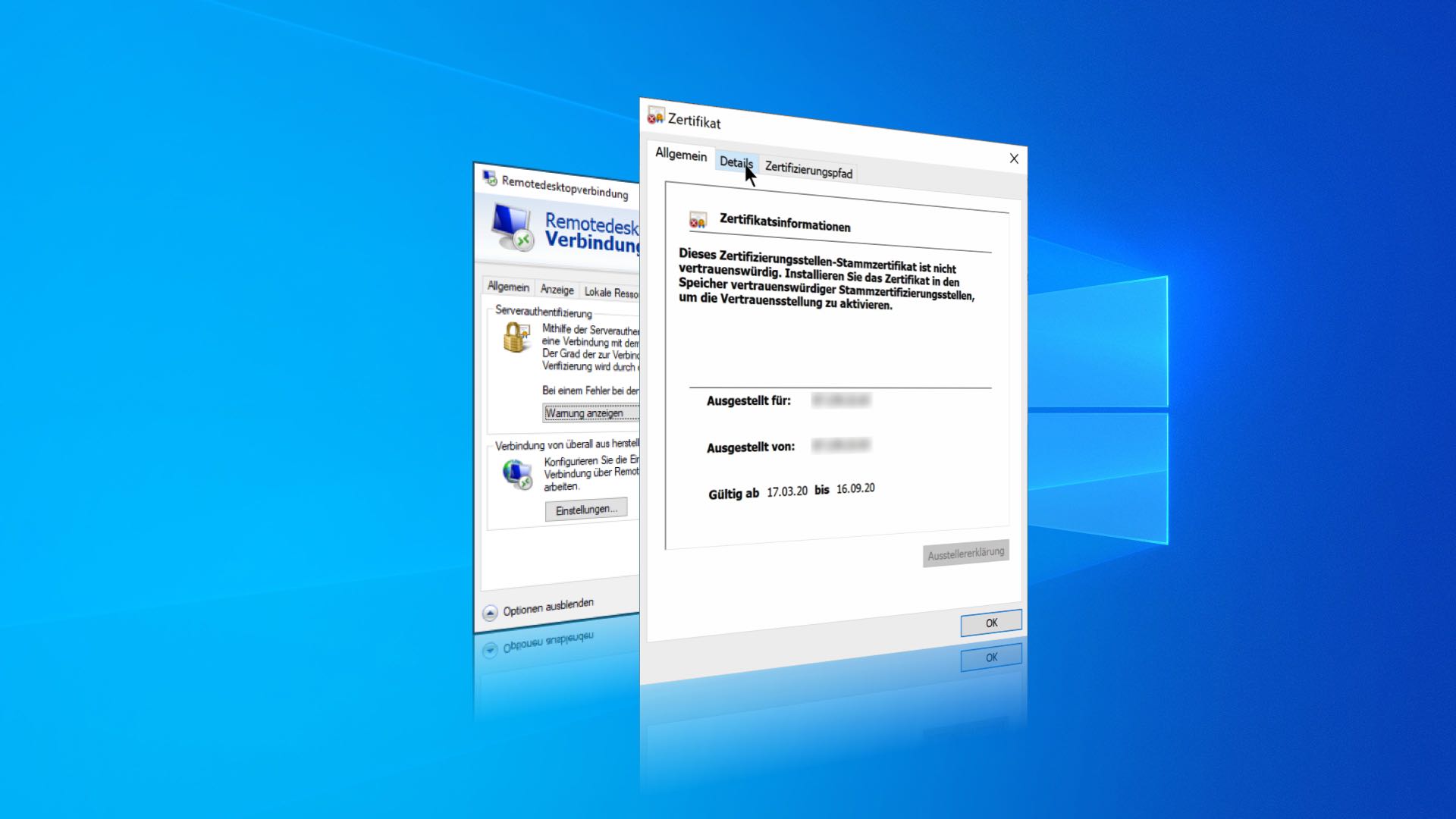Click the expiry date 16.09.20
The image size is (1456, 819).
point(855,488)
